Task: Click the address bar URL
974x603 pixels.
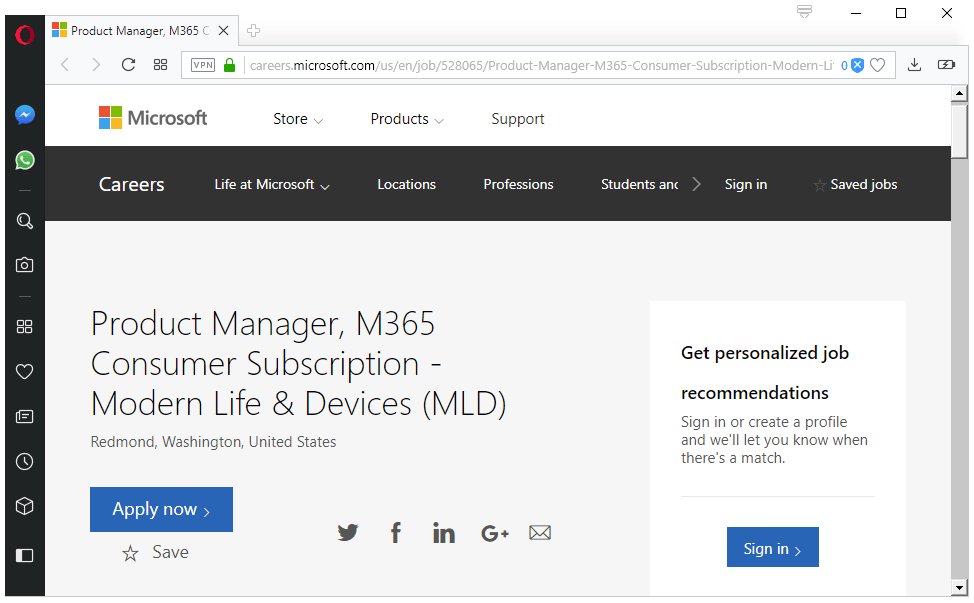Action: pyautogui.click(x=541, y=65)
